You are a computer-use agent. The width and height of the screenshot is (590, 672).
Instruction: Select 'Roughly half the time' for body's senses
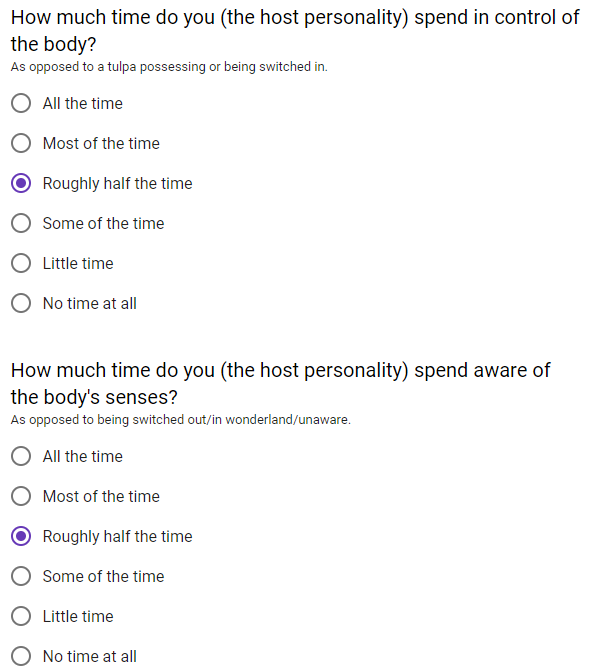(x=21, y=537)
